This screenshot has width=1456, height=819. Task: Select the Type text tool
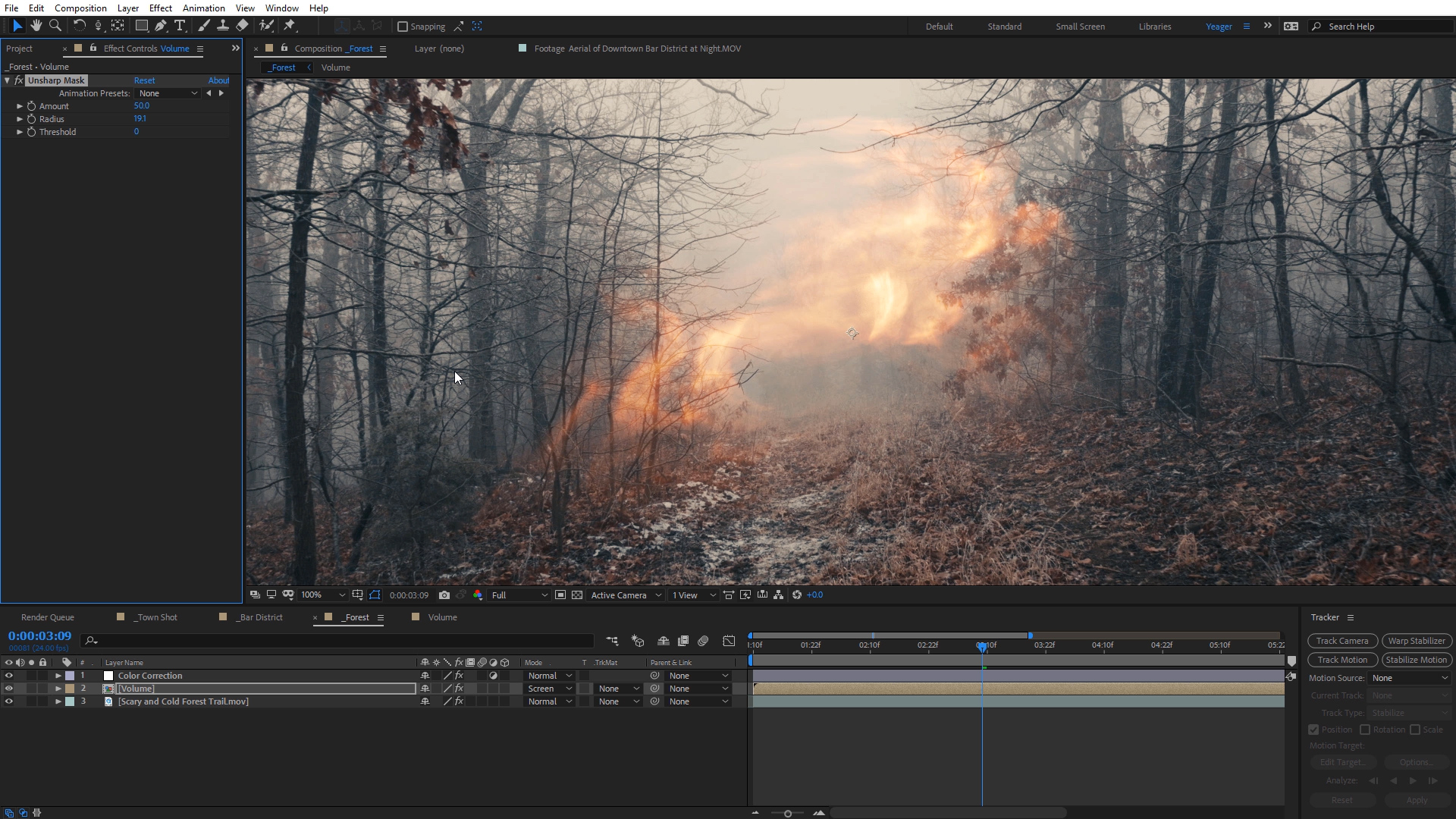(x=180, y=26)
